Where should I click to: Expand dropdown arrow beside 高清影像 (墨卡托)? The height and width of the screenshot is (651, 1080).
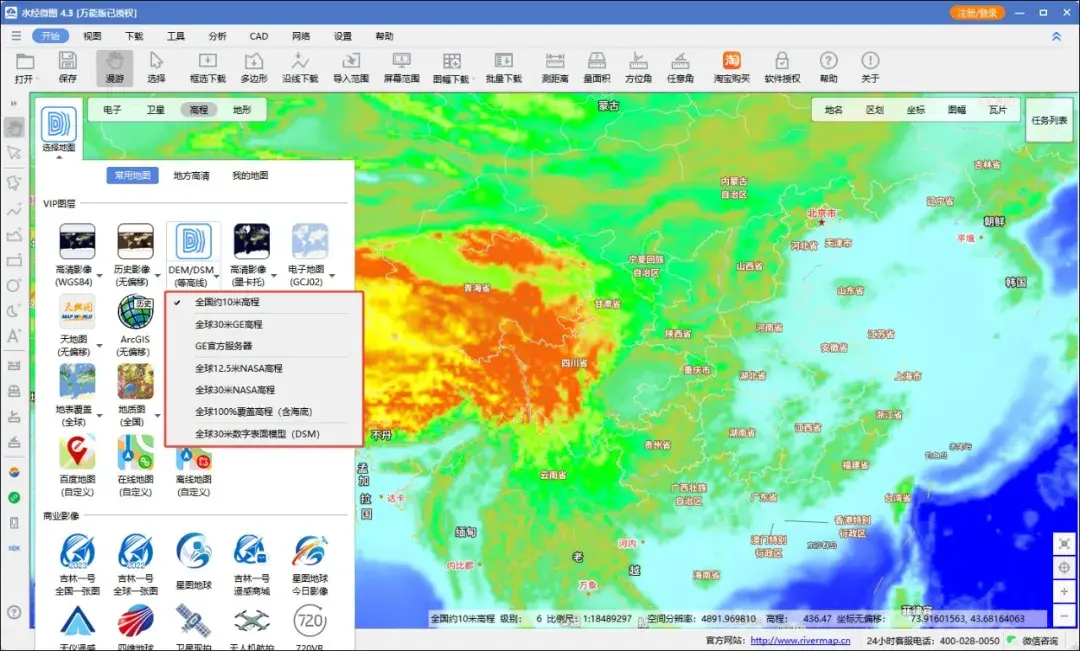[x=274, y=276]
